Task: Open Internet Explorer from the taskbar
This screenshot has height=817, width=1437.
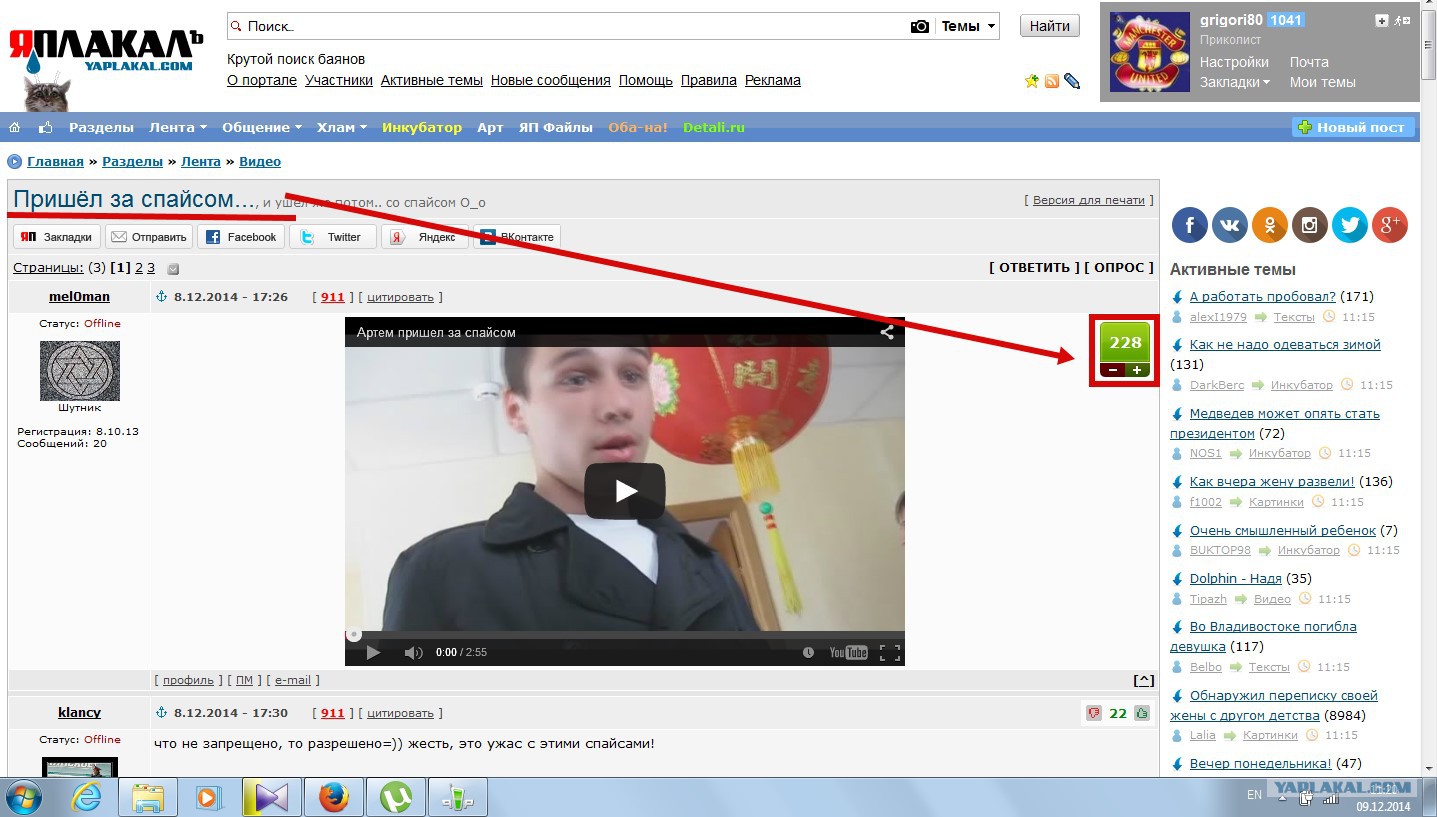Action: (86, 797)
